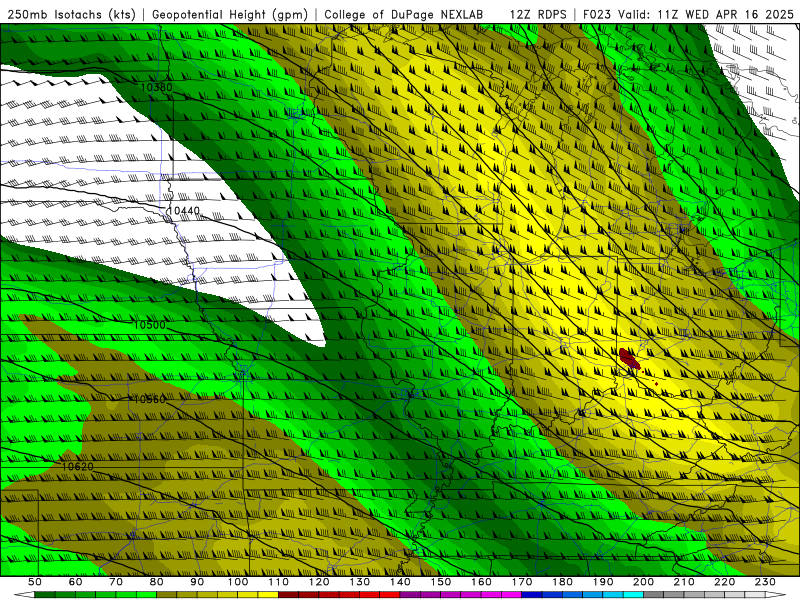Click the 200 value on the color scale

(644, 582)
